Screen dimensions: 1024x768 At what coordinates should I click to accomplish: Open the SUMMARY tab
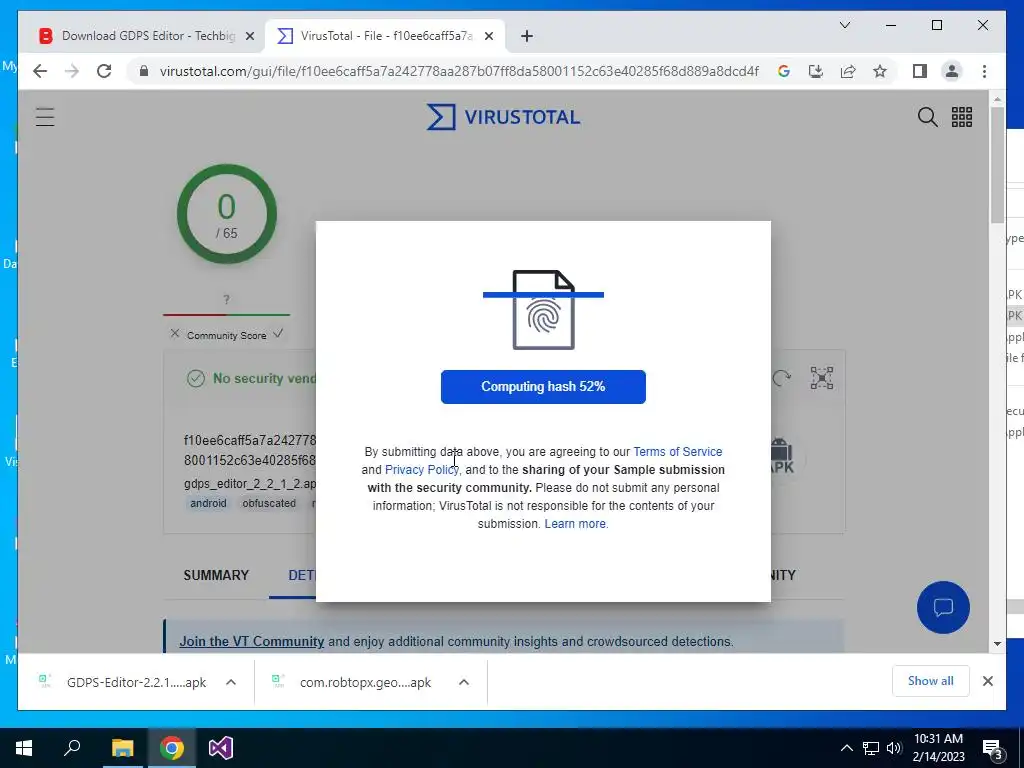[216, 575]
